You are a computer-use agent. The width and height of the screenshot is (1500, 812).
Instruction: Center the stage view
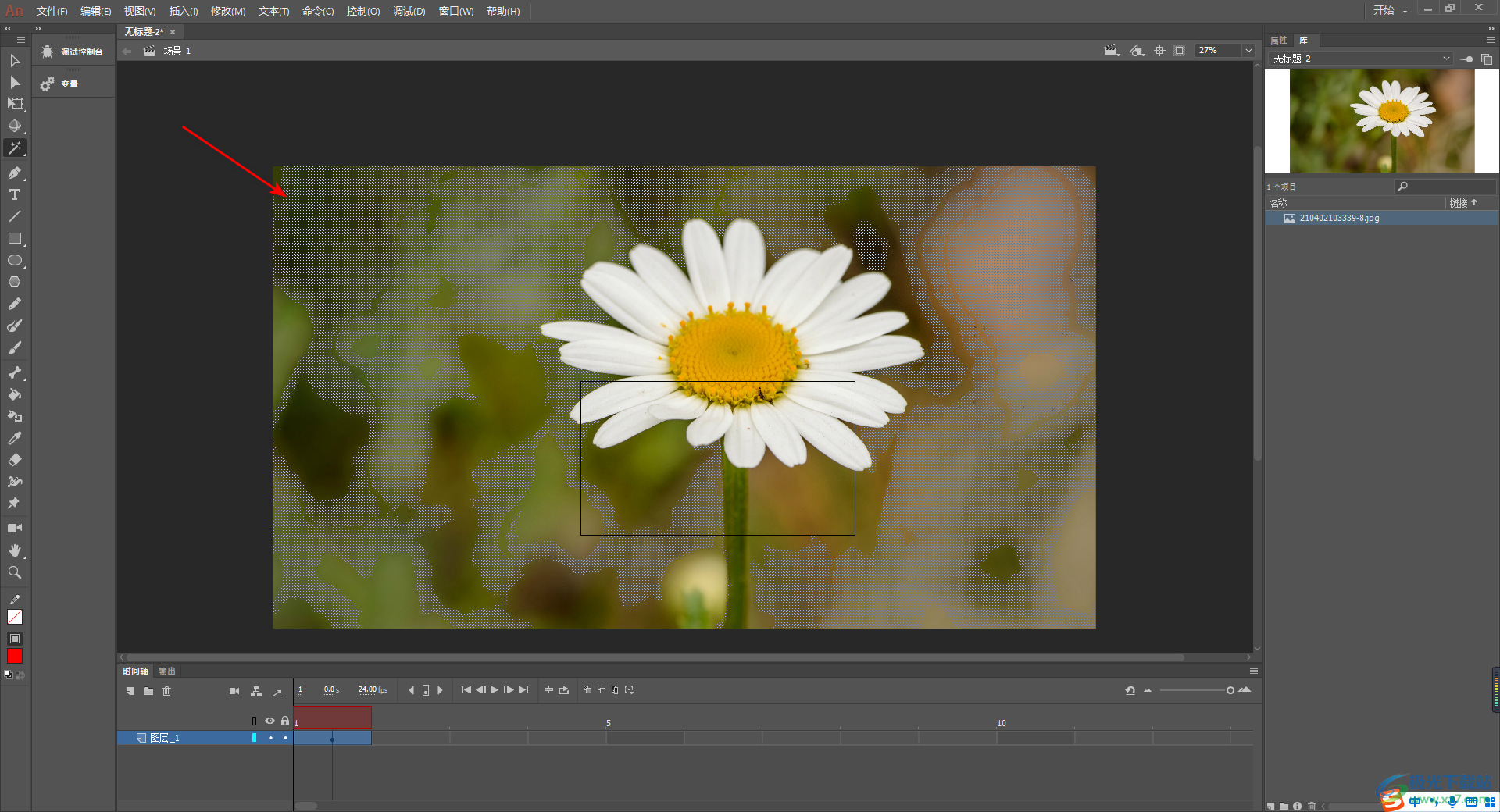[x=1160, y=51]
